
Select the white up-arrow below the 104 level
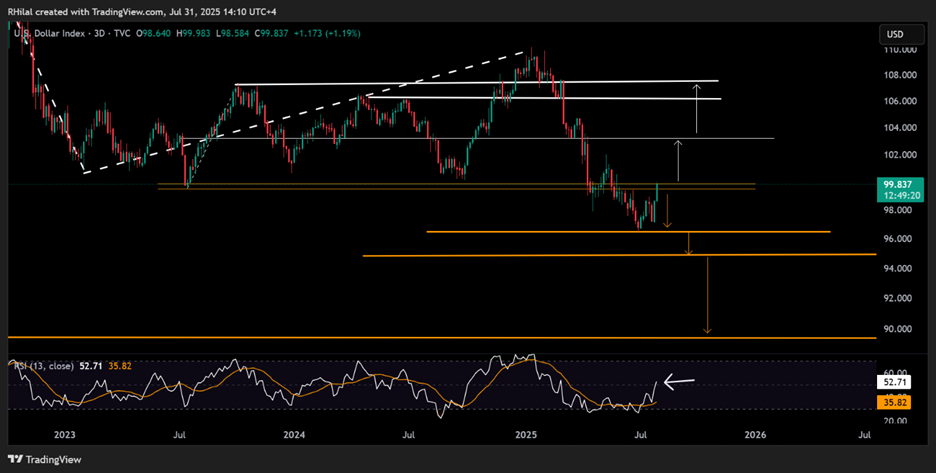pyautogui.click(x=678, y=160)
